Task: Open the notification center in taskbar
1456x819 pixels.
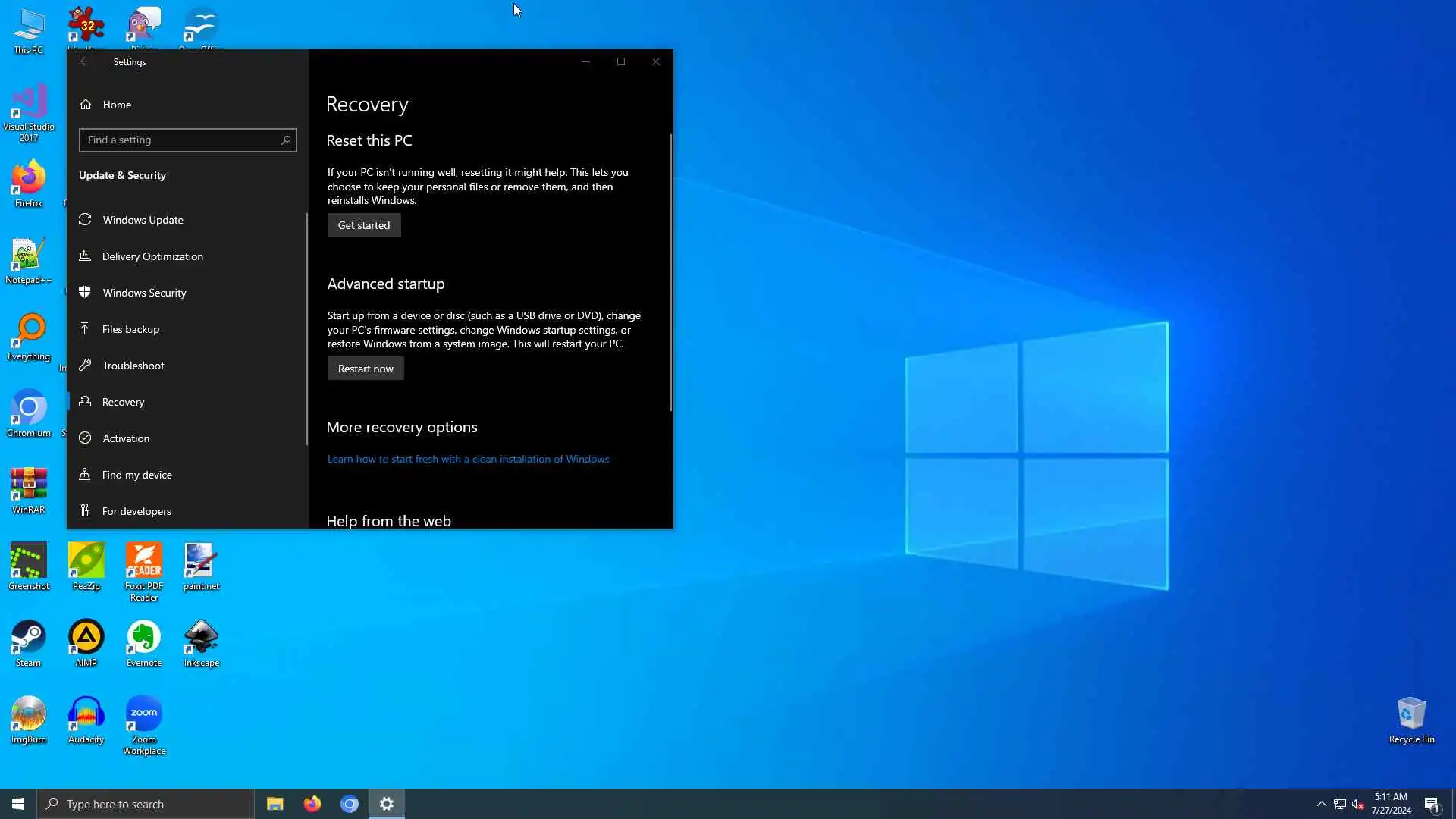Action: 1432,805
